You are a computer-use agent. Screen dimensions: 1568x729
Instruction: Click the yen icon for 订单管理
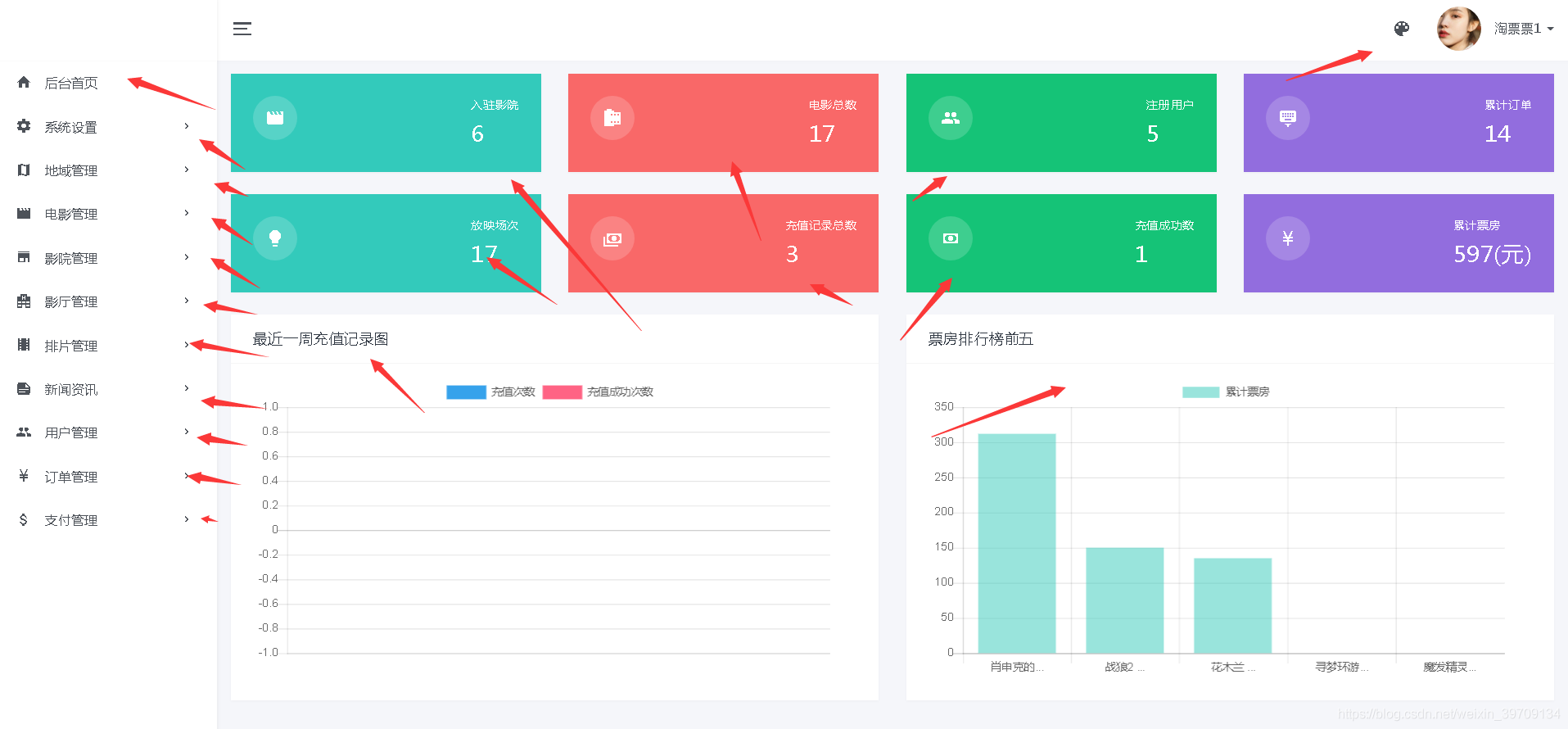click(x=24, y=476)
